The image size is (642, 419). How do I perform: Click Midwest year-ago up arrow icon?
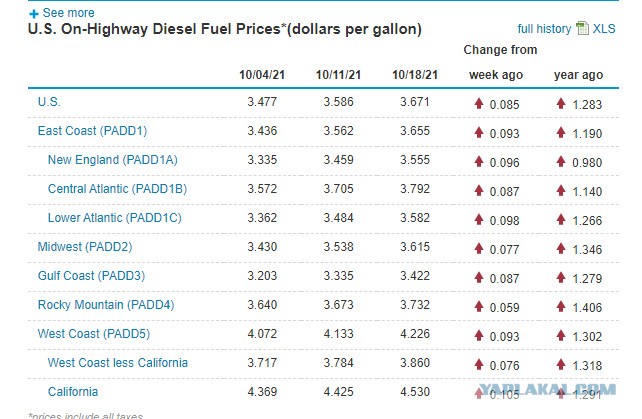tap(561, 248)
